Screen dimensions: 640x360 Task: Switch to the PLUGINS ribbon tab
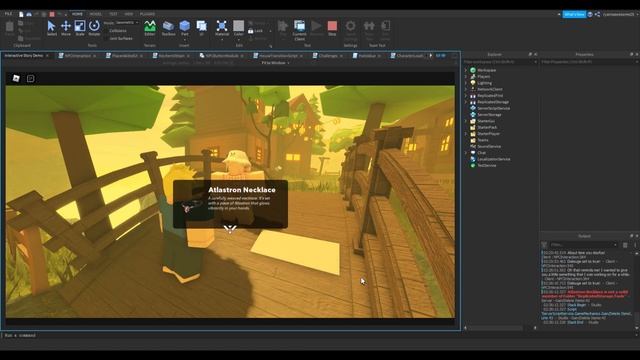pyautogui.click(x=147, y=14)
